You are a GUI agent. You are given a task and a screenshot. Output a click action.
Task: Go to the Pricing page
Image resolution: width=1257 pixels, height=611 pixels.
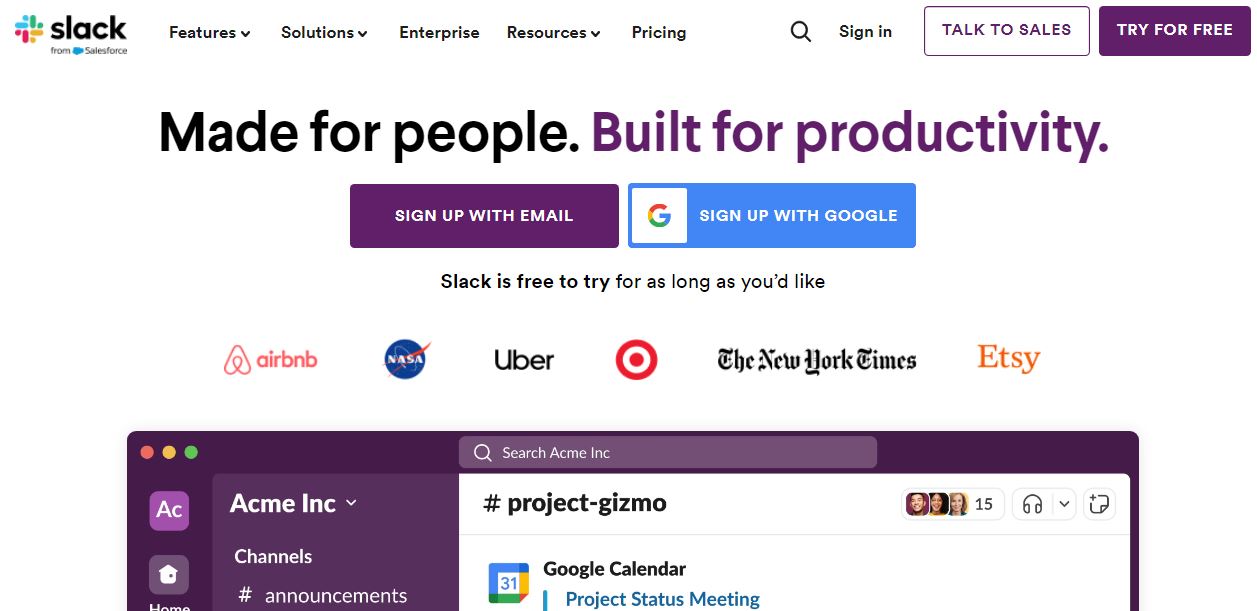point(659,33)
